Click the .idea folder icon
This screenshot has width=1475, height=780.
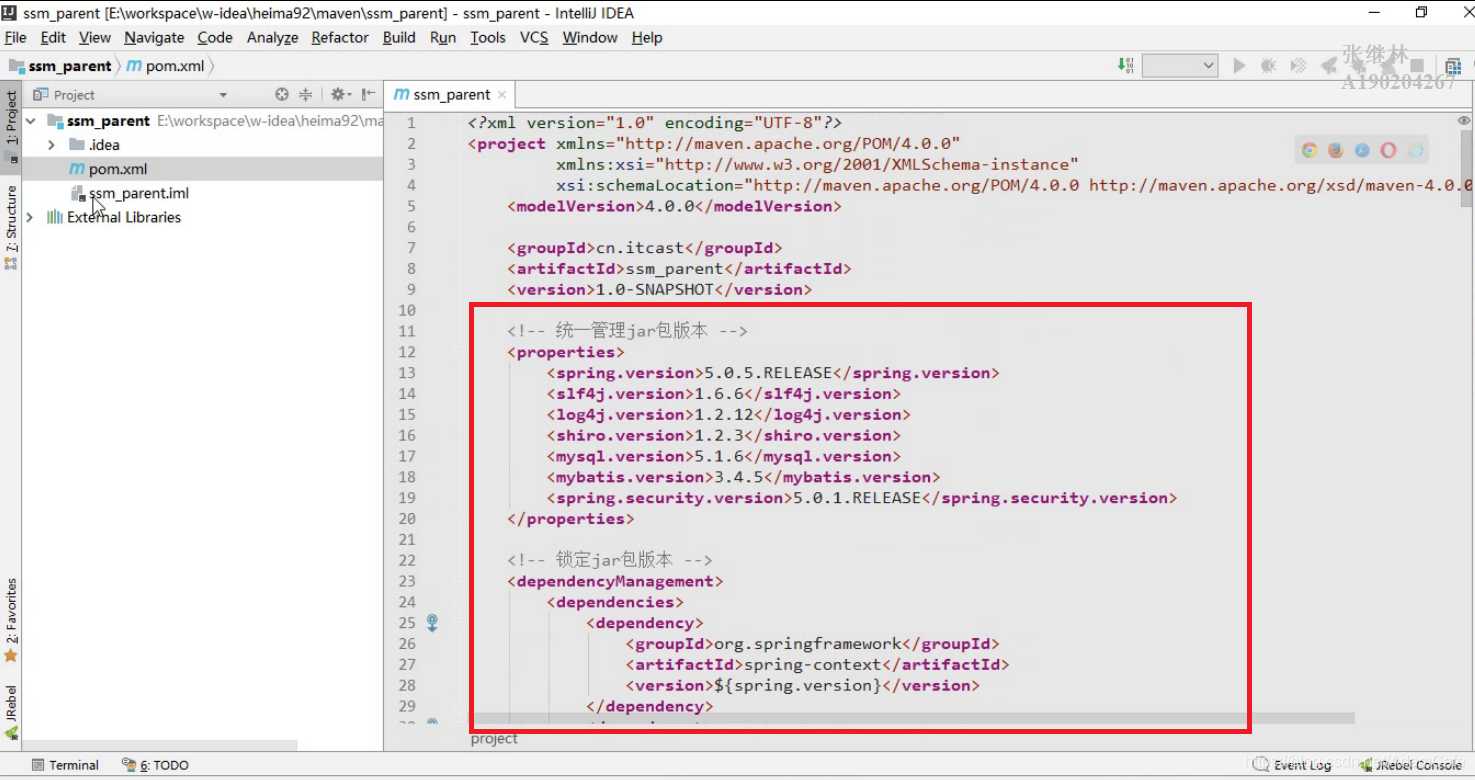click(x=77, y=145)
